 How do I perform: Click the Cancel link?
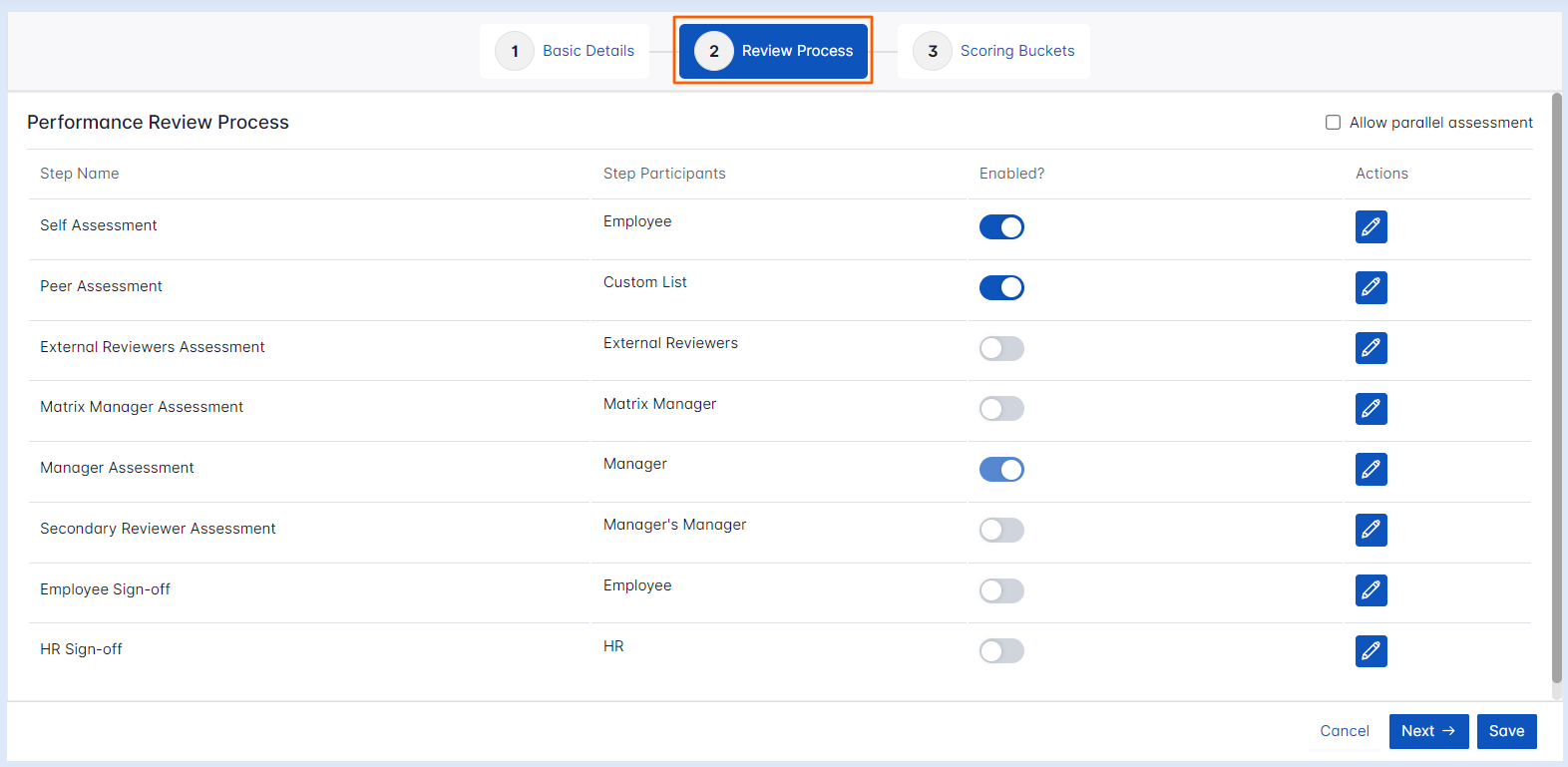click(x=1344, y=731)
